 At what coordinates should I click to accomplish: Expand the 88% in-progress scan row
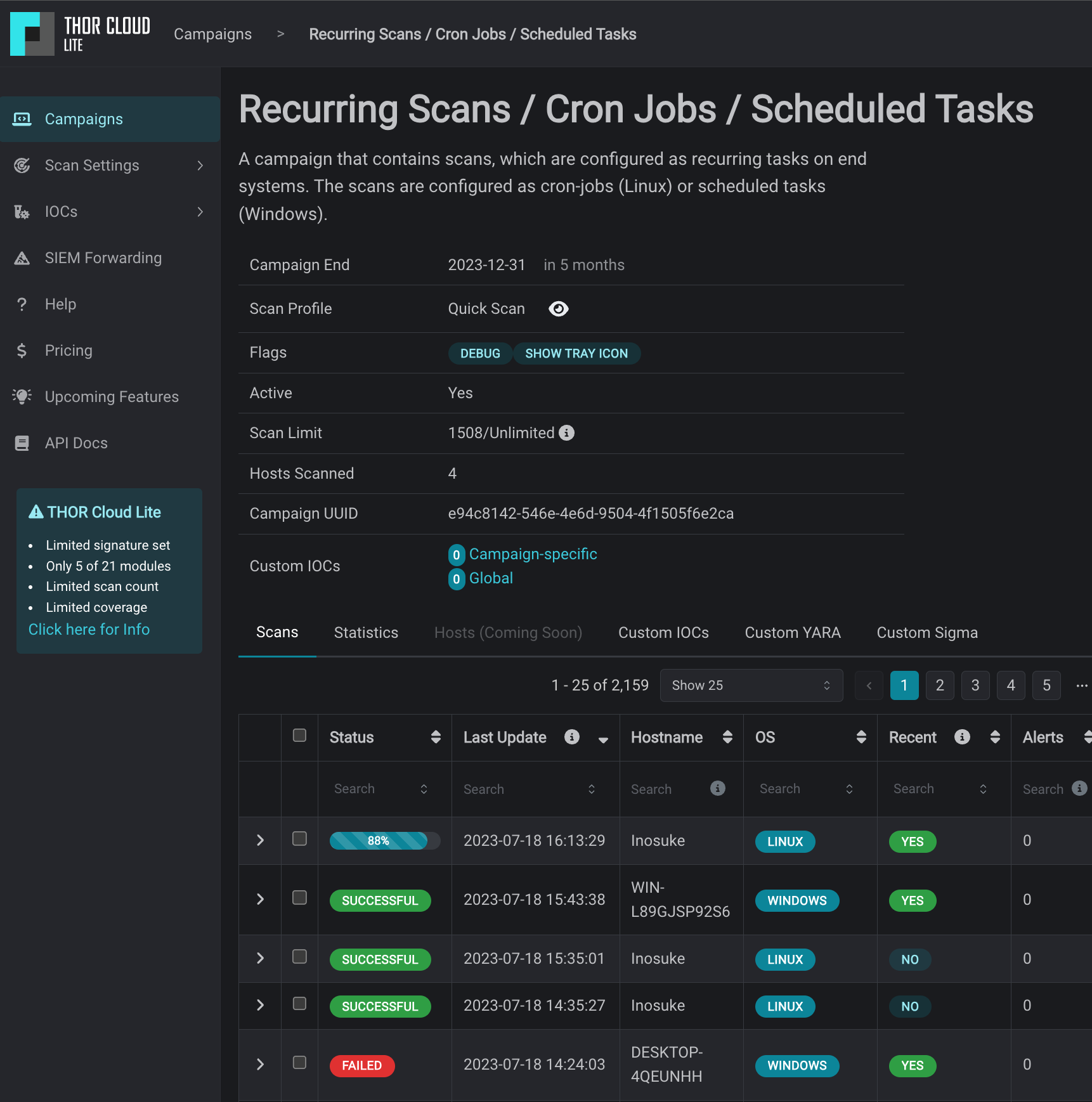pyautogui.click(x=260, y=840)
